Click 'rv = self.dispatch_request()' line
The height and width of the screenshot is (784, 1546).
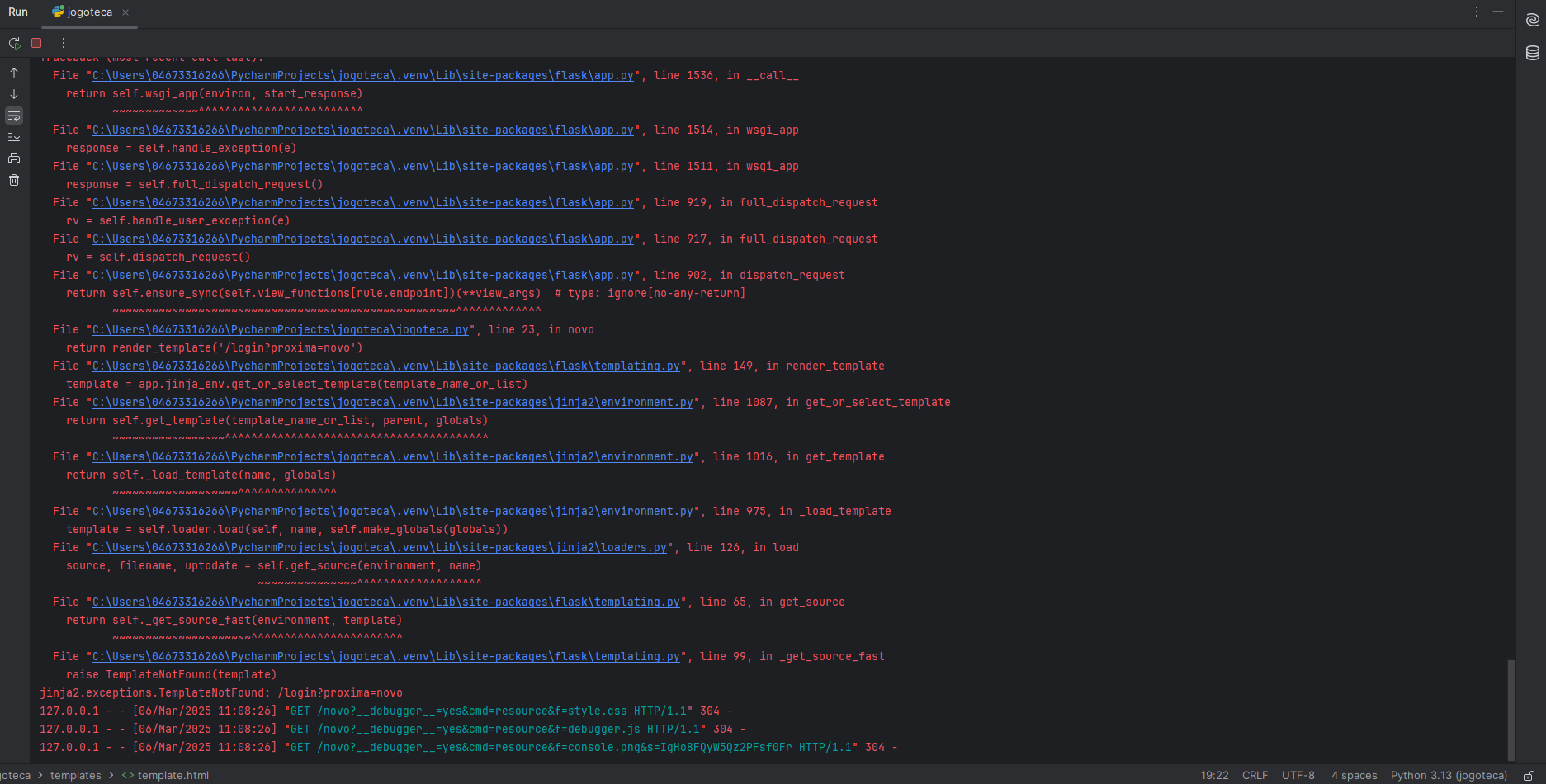click(x=158, y=257)
